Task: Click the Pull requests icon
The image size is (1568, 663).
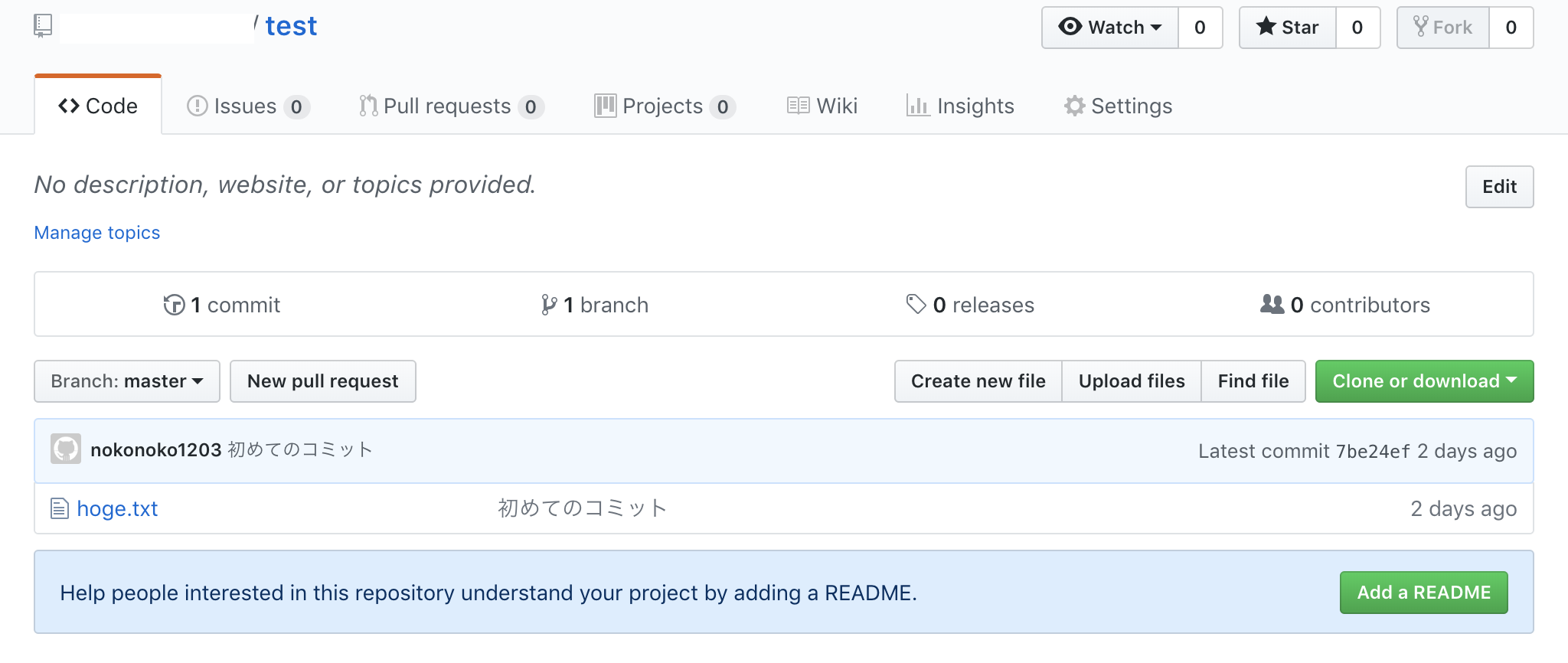Action: [x=368, y=106]
